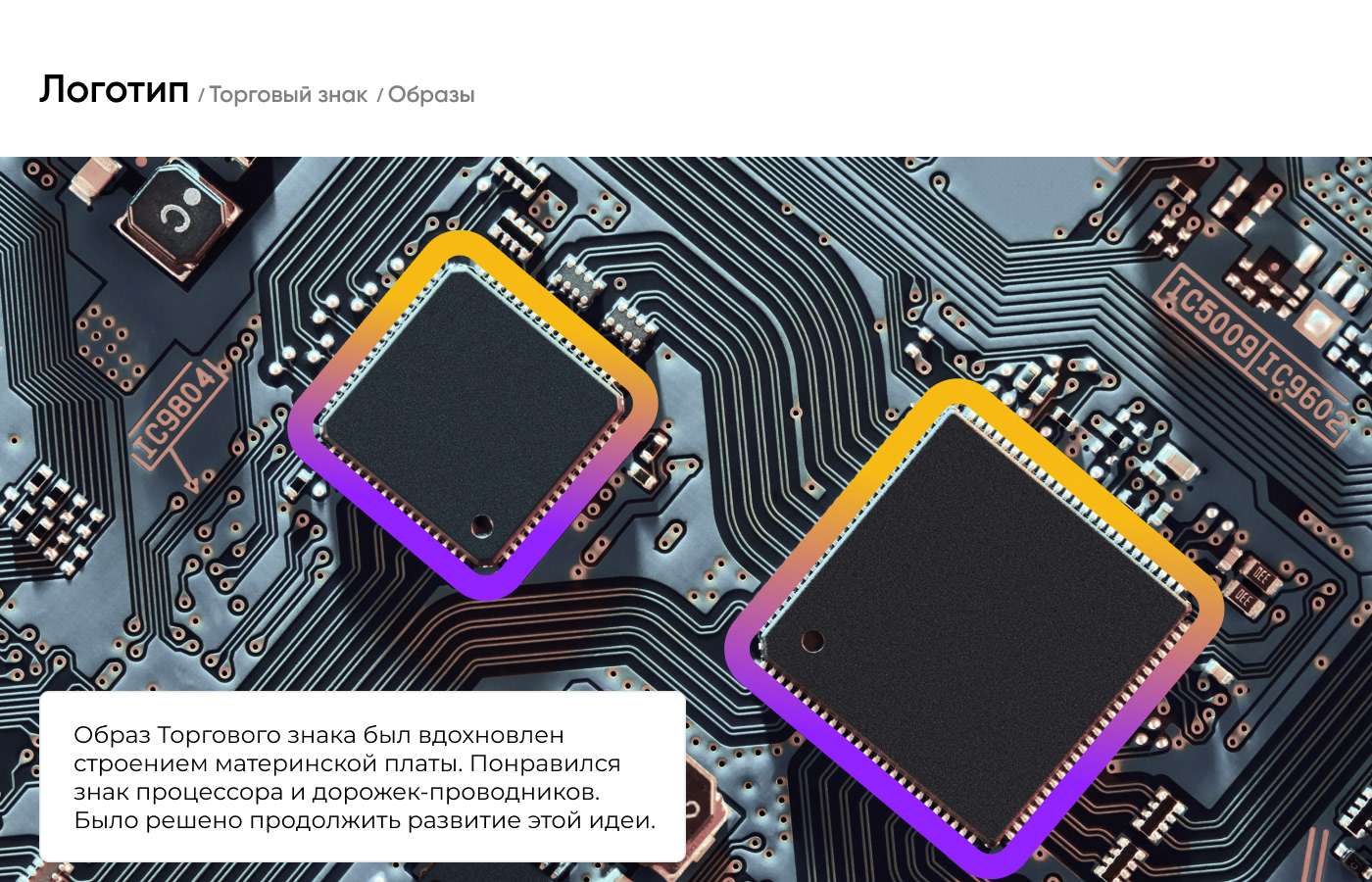Click the pin-one dot on the small chip
Image resolution: width=1372 pixels, height=882 pixels.
pyautogui.click(x=482, y=525)
